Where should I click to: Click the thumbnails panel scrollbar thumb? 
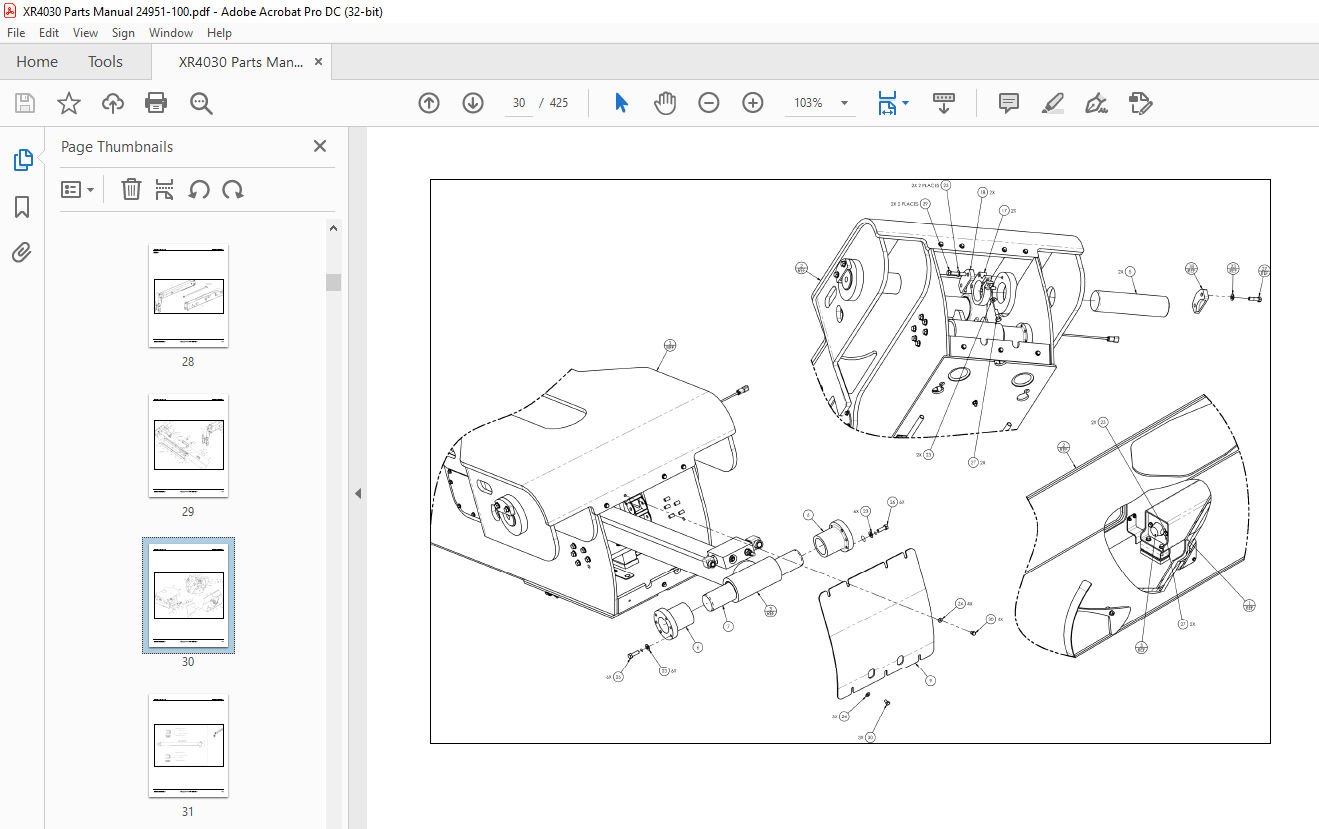pos(334,282)
